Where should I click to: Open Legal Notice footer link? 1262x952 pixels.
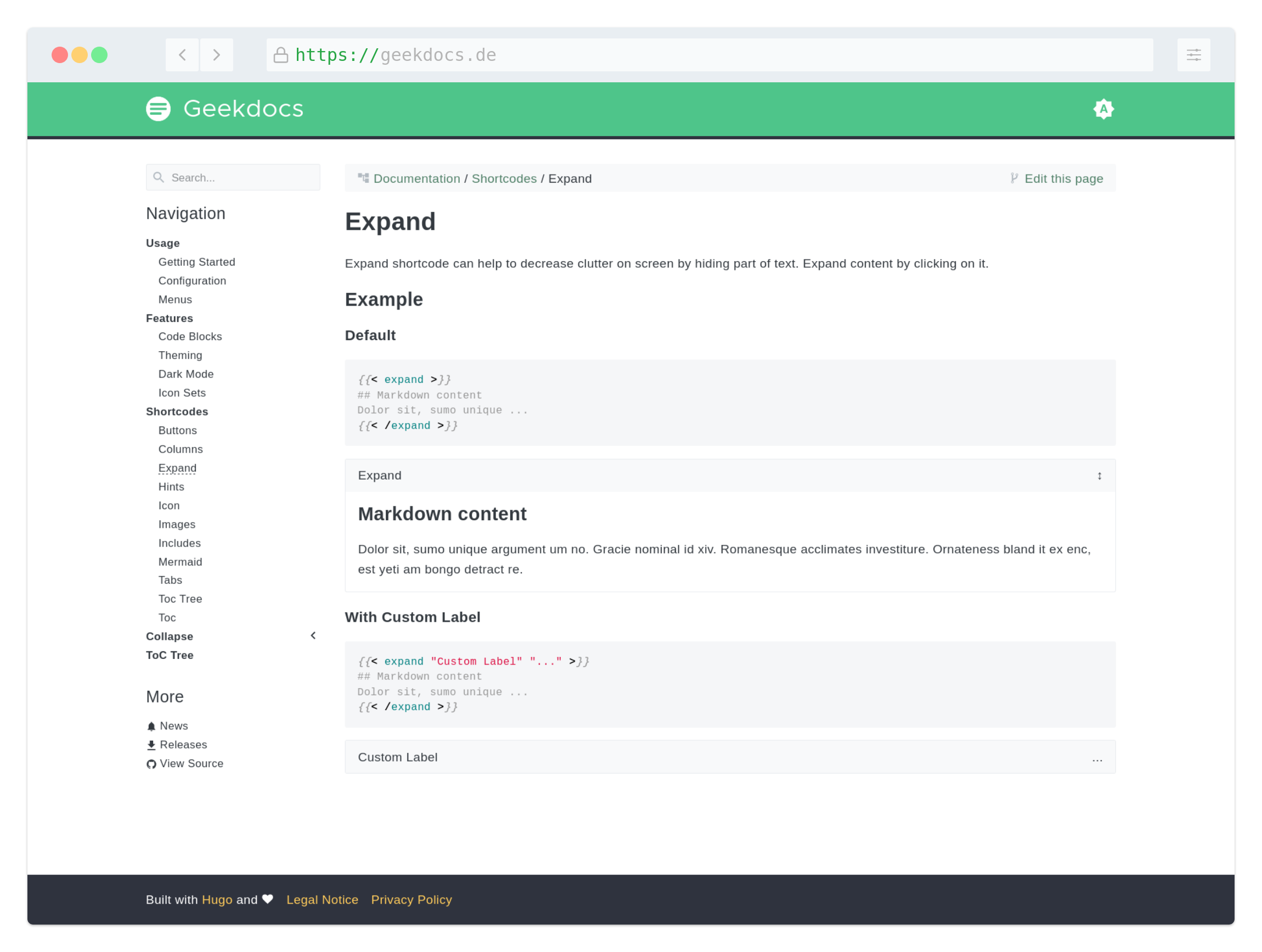coord(322,899)
